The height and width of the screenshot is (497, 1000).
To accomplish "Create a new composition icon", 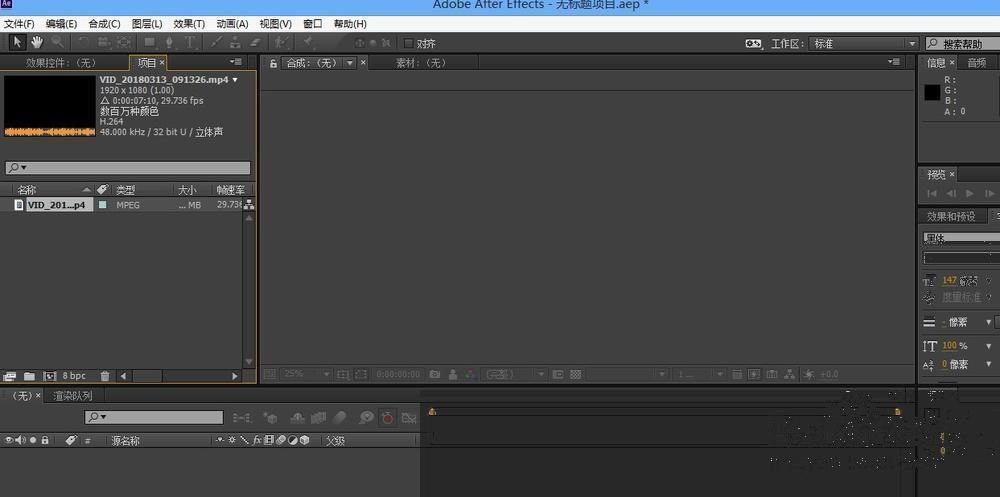I will coord(48,376).
